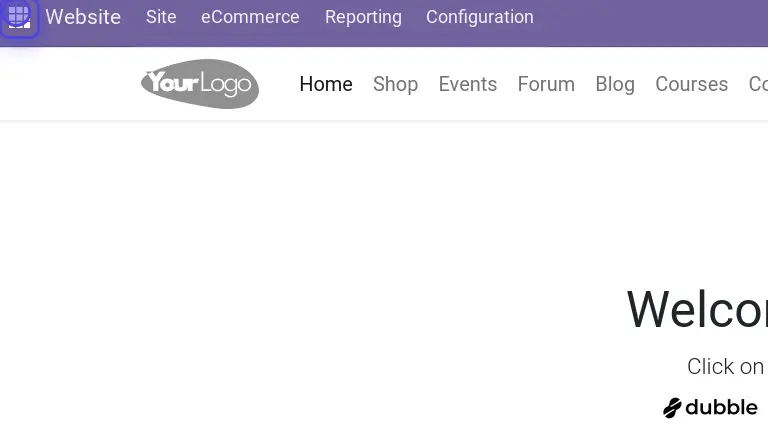Click the YourLogo website logo

pos(200,84)
